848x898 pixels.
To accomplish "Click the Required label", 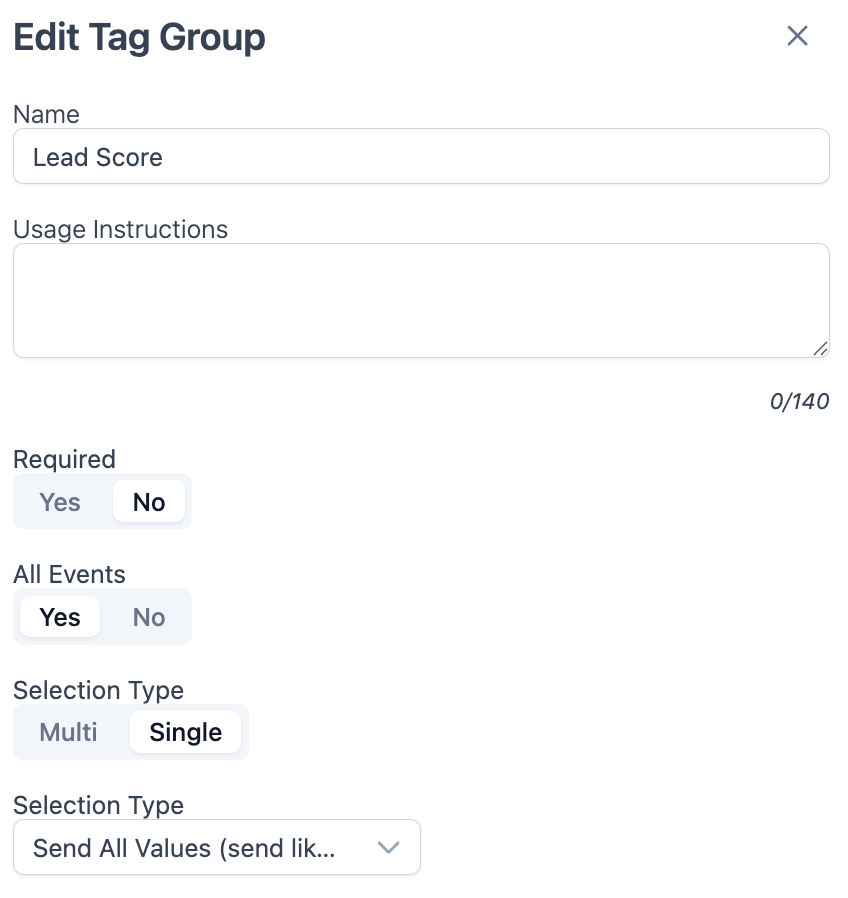I will pyautogui.click(x=64, y=459).
